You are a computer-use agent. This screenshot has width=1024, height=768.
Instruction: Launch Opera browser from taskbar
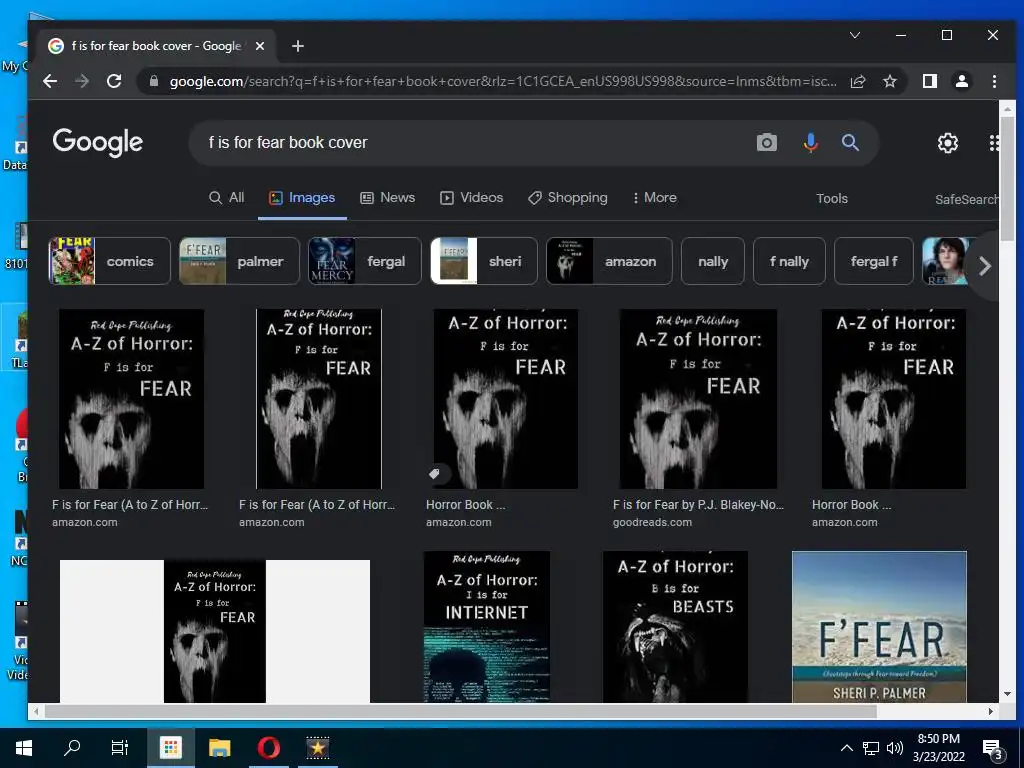pyautogui.click(x=268, y=748)
